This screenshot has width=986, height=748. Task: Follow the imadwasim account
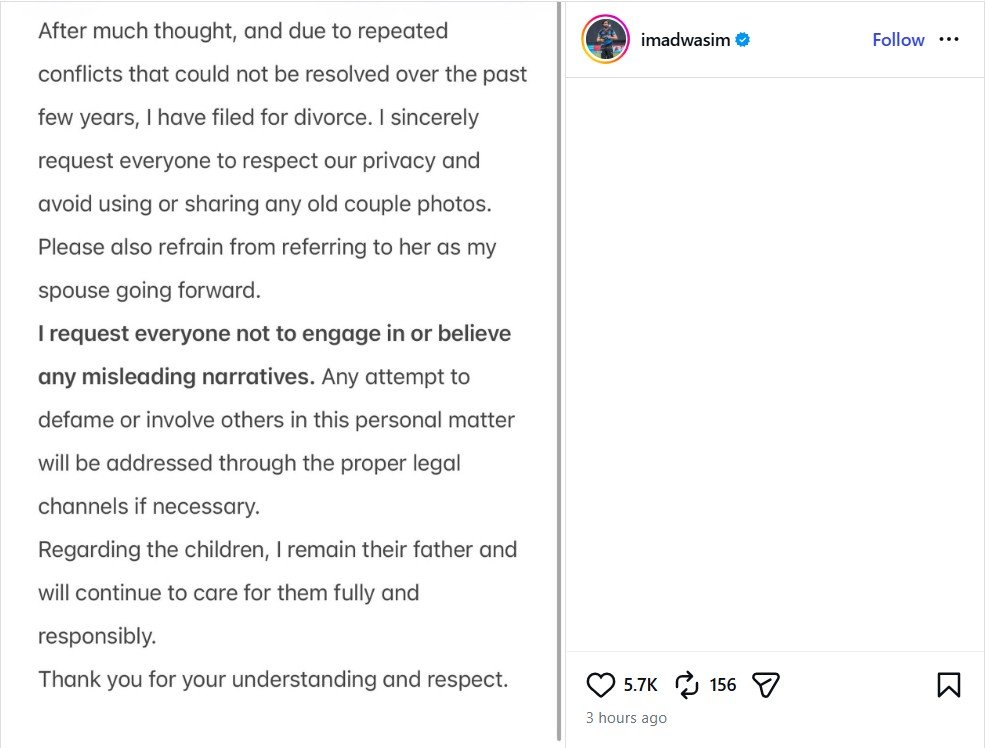(x=898, y=40)
